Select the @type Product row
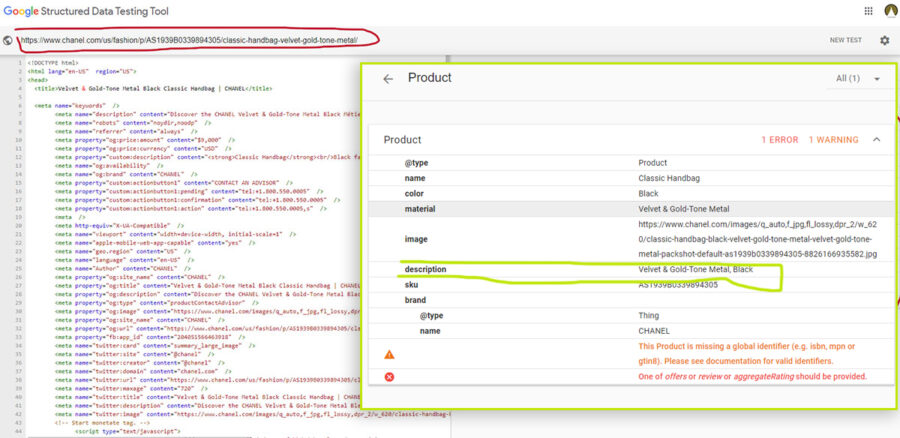The width and height of the screenshot is (900, 438). pyautogui.click(x=631, y=163)
